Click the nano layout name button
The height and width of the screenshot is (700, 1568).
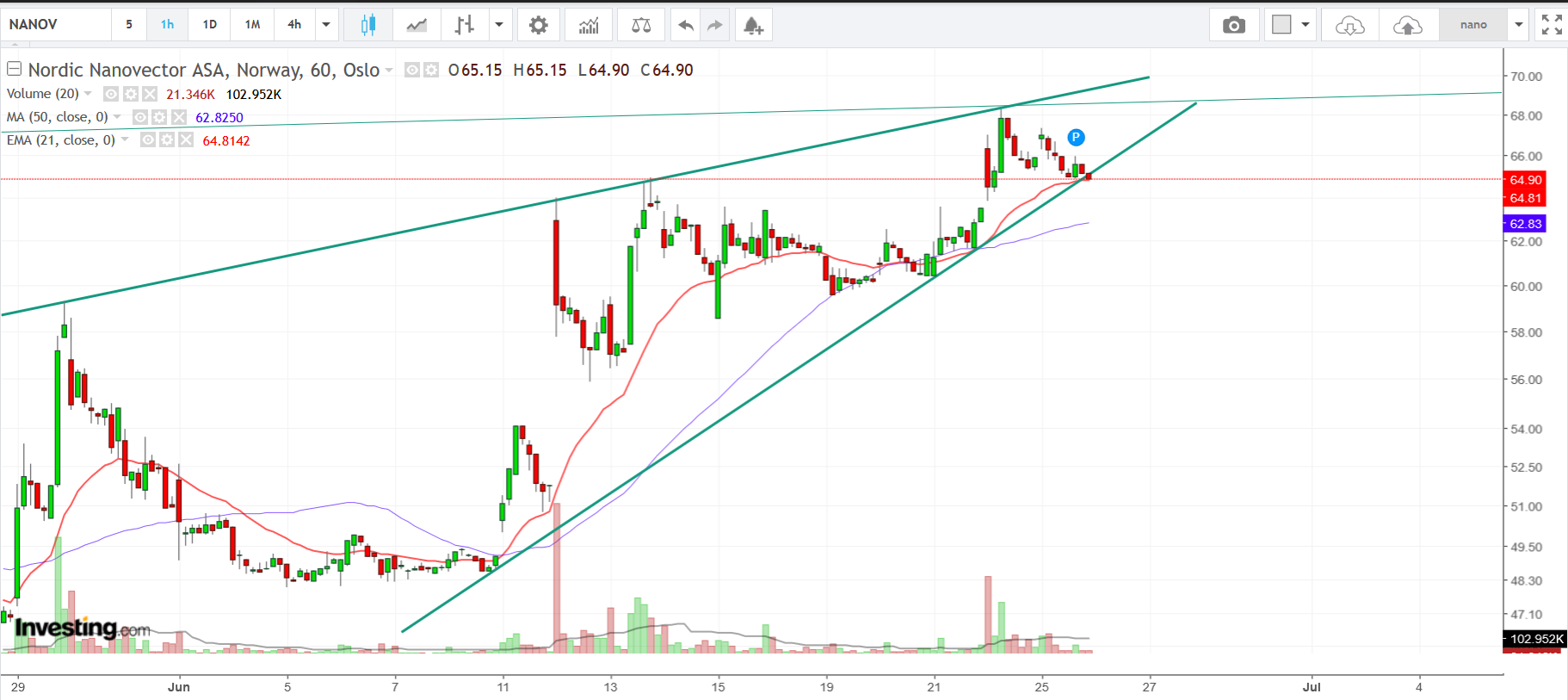(1473, 25)
